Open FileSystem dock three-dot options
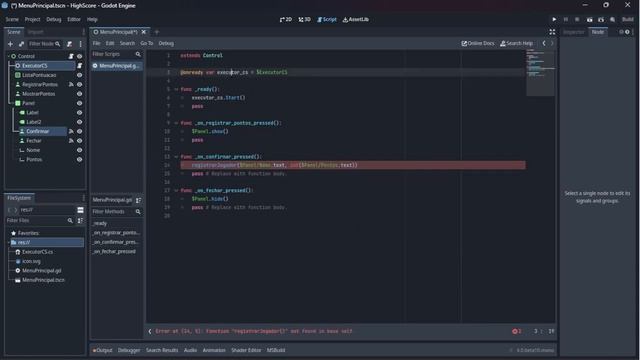The image size is (640, 360). (83, 198)
